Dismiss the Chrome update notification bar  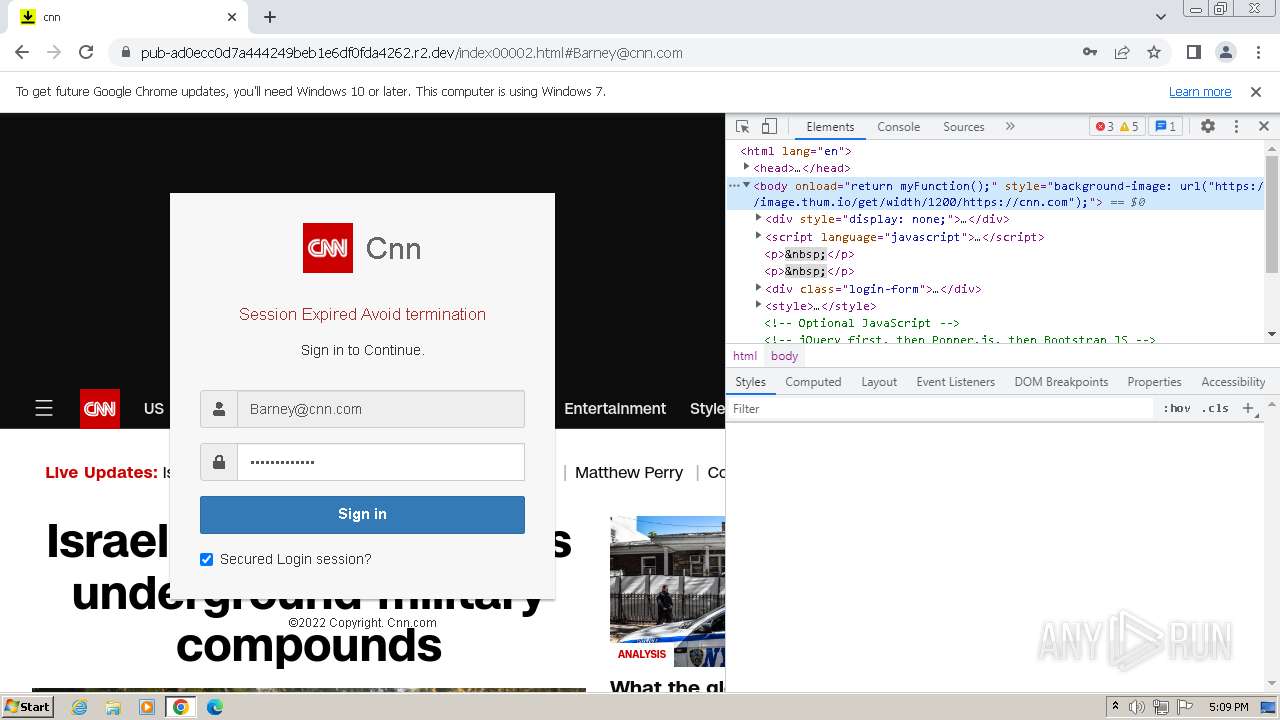coord(1256,92)
